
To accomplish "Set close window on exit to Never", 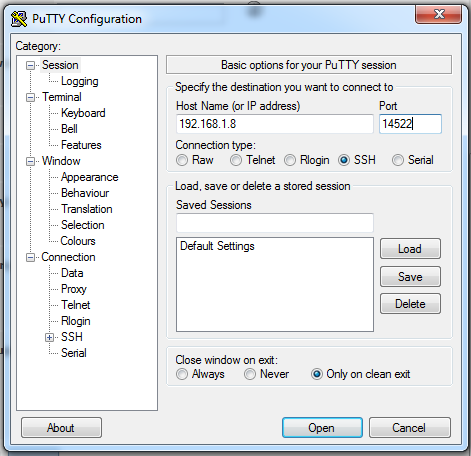I will click(x=250, y=374).
